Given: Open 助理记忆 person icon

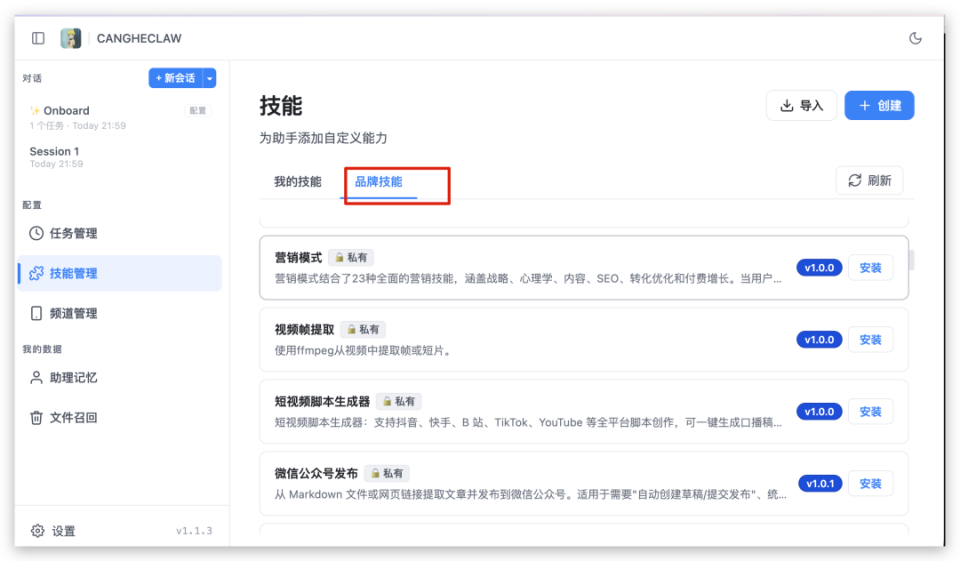Looking at the screenshot, I should [36, 378].
